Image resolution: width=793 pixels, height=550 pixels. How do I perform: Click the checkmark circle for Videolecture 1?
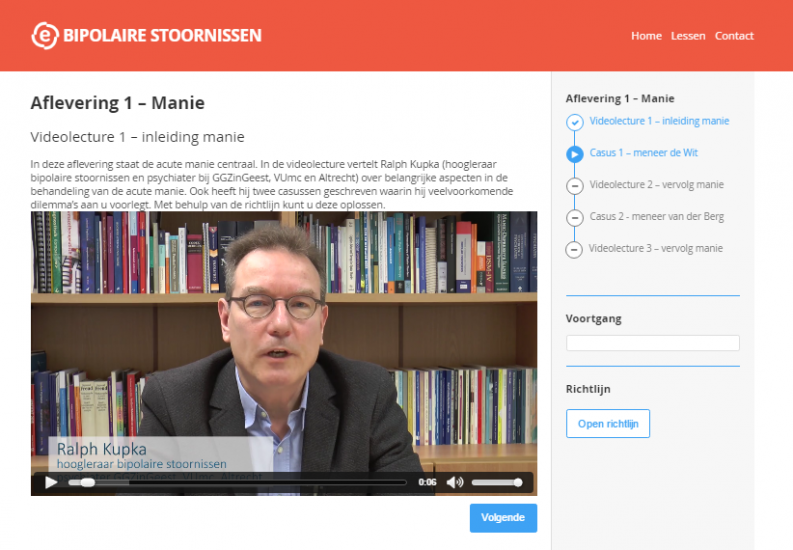[574, 122]
